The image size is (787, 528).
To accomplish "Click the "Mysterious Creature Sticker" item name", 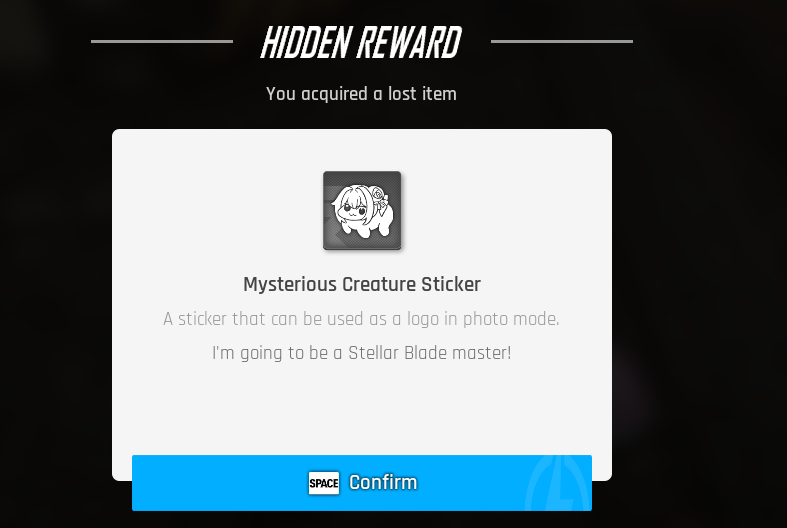I will (362, 284).
